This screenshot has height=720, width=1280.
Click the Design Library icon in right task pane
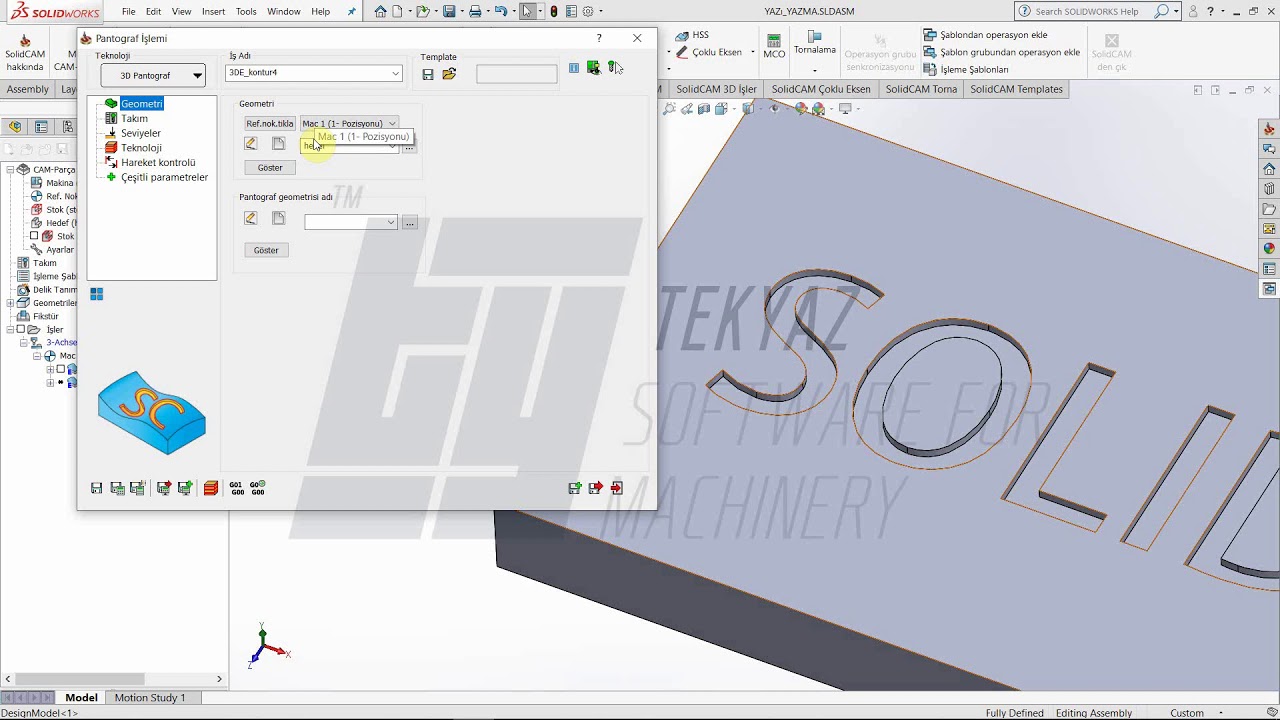tap(1269, 189)
